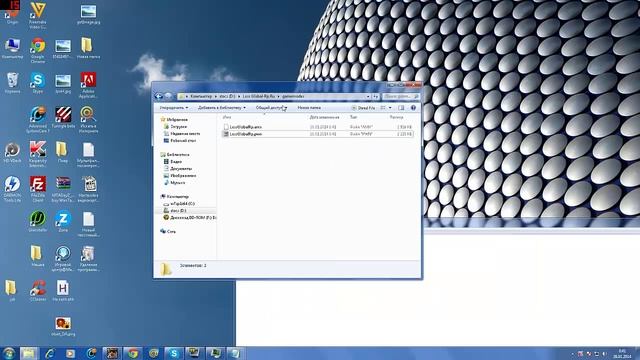Click the Windows Start orb
This screenshot has width=640, height=360.
9,353
